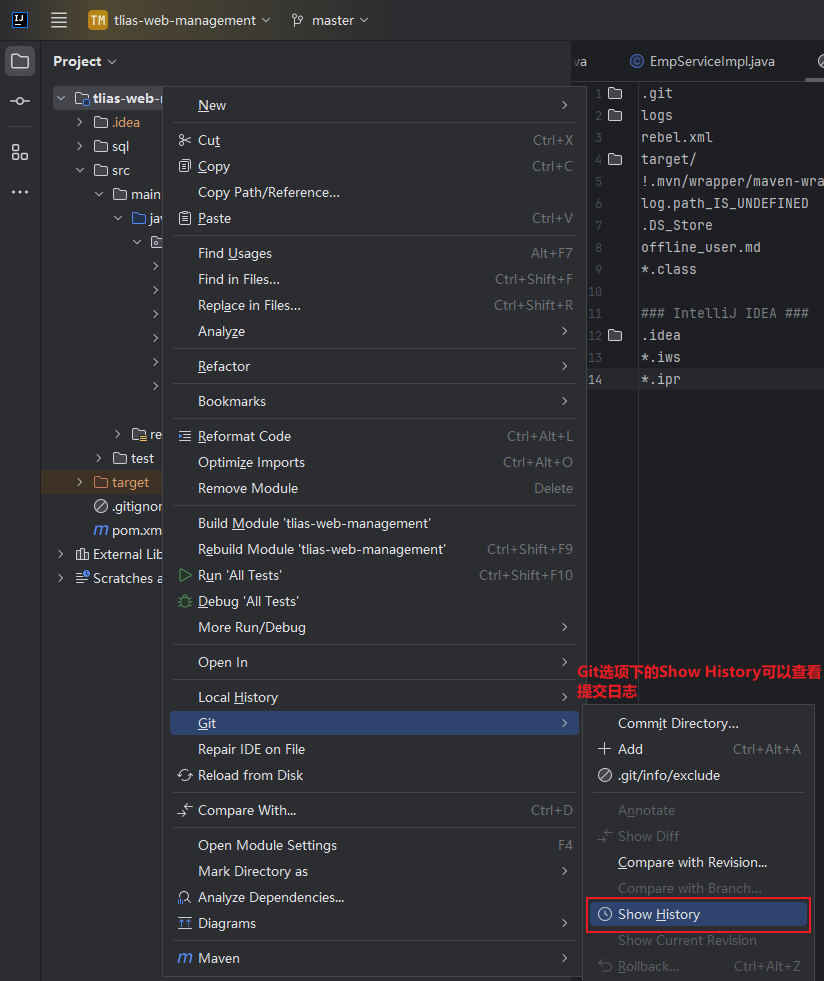
Task: Click editor line with 'offline_user.md'
Action: 701,247
